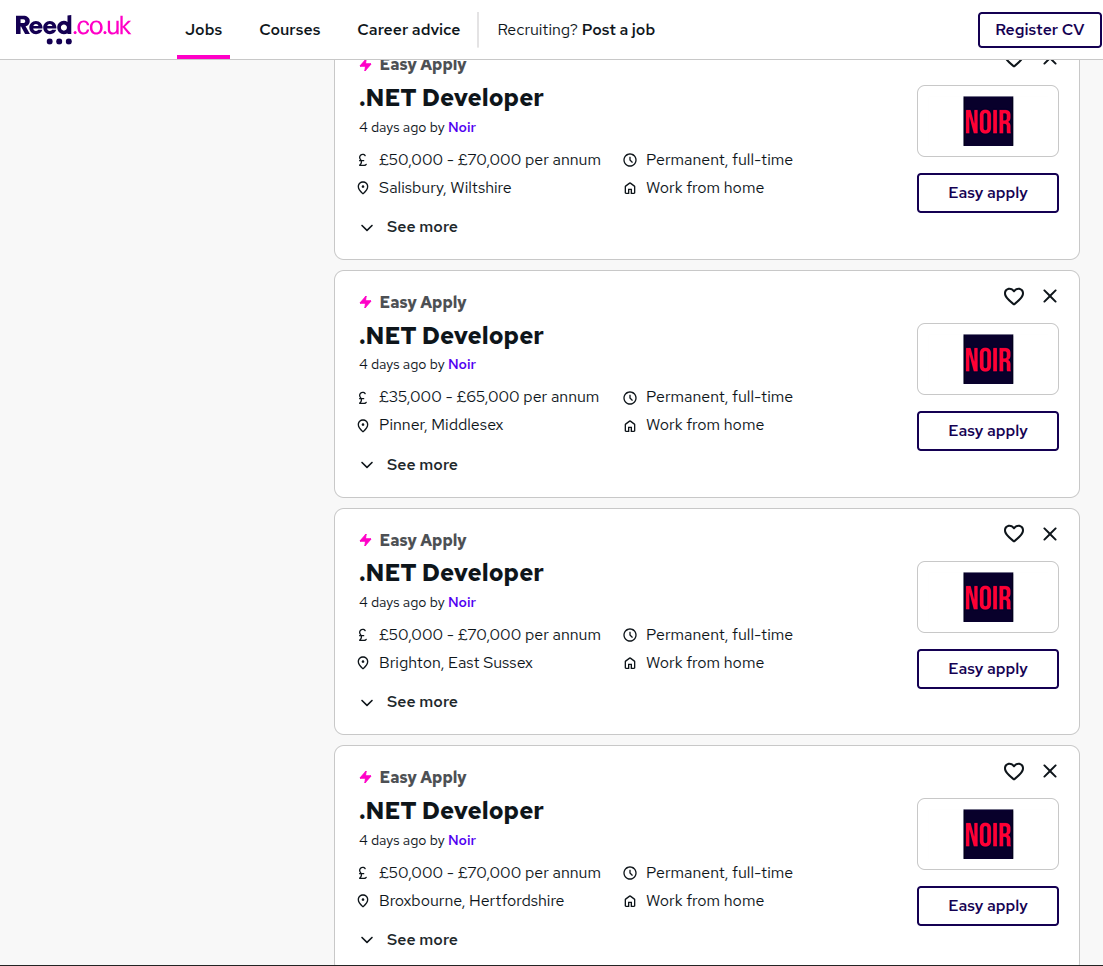Follow the Noir employer link on the Pinner job
Image resolution: width=1103 pixels, height=966 pixels.
tap(461, 364)
